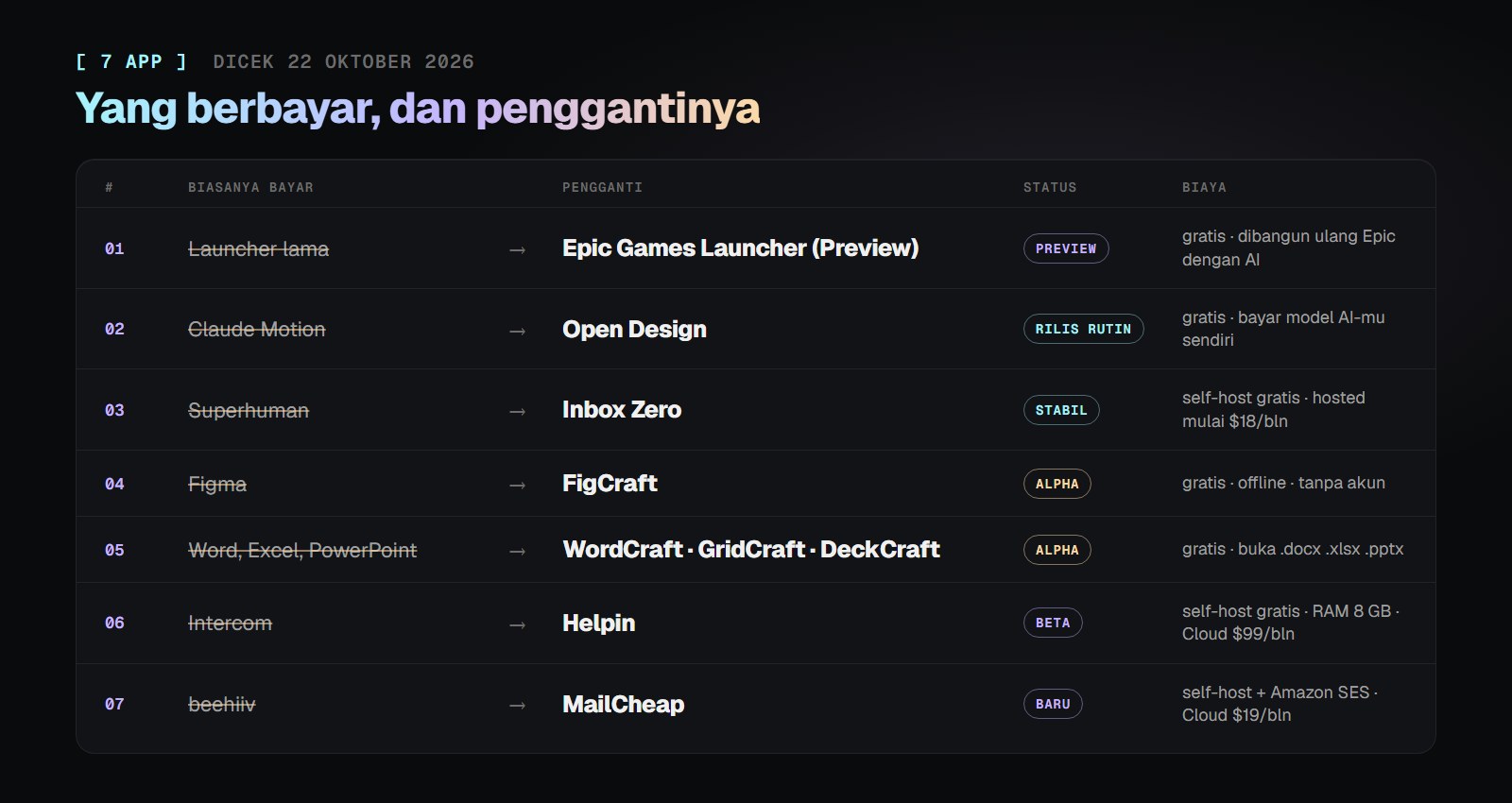This screenshot has width=1512, height=803.
Task: Open "Inbox Zero" replacement
Action: coord(622,409)
